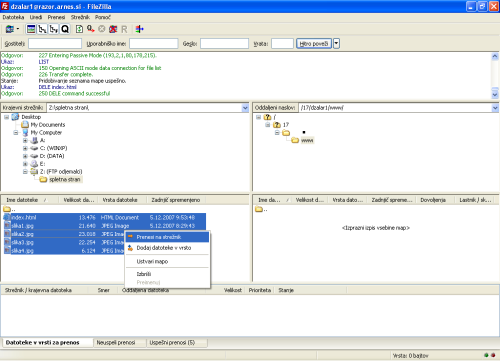
Task: Open the Datoteka menu
Action: (x=13, y=17)
